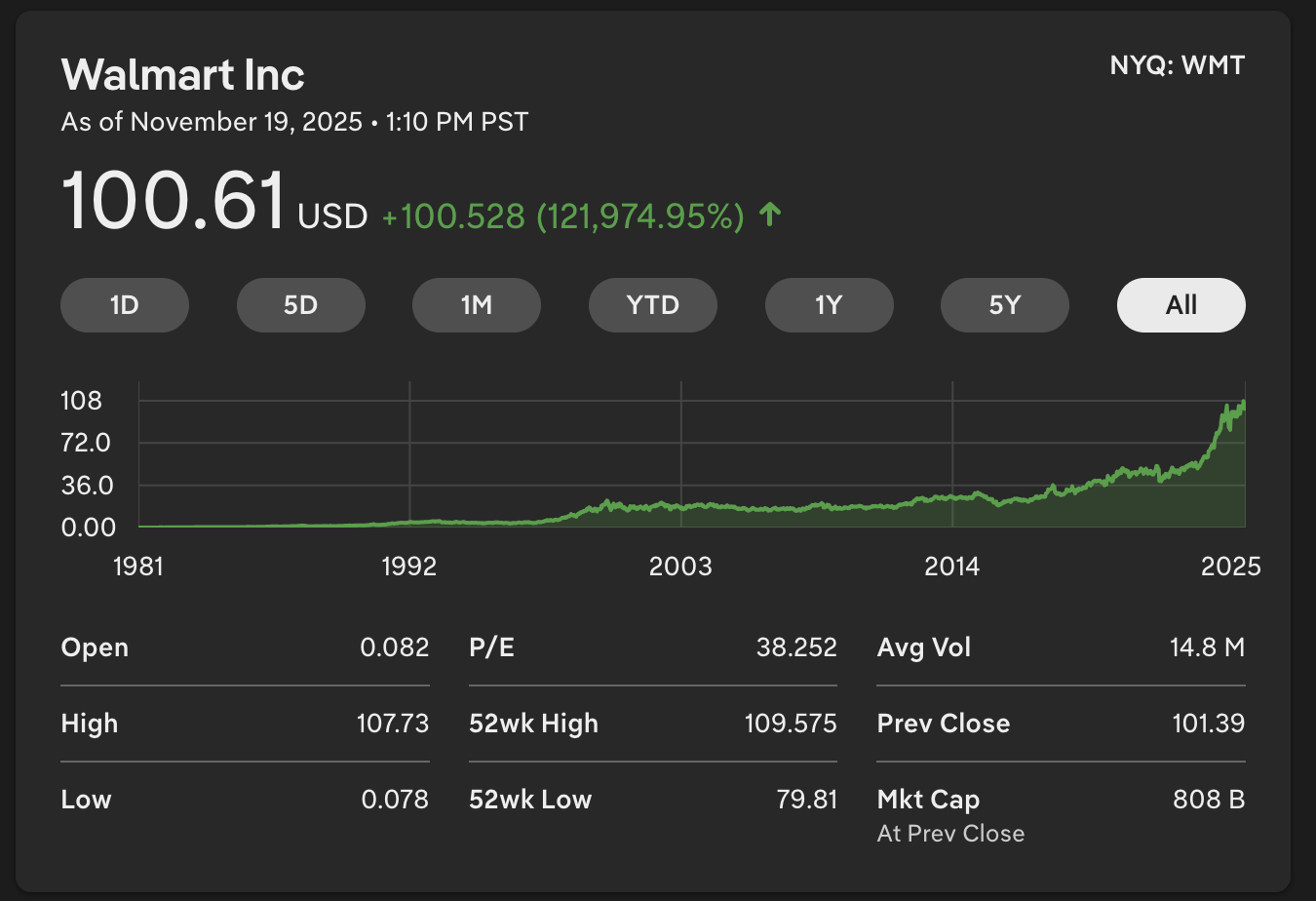The width and height of the screenshot is (1316, 901).
Task: Click the Walmart Inc title
Action: click(x=183, y=75)
